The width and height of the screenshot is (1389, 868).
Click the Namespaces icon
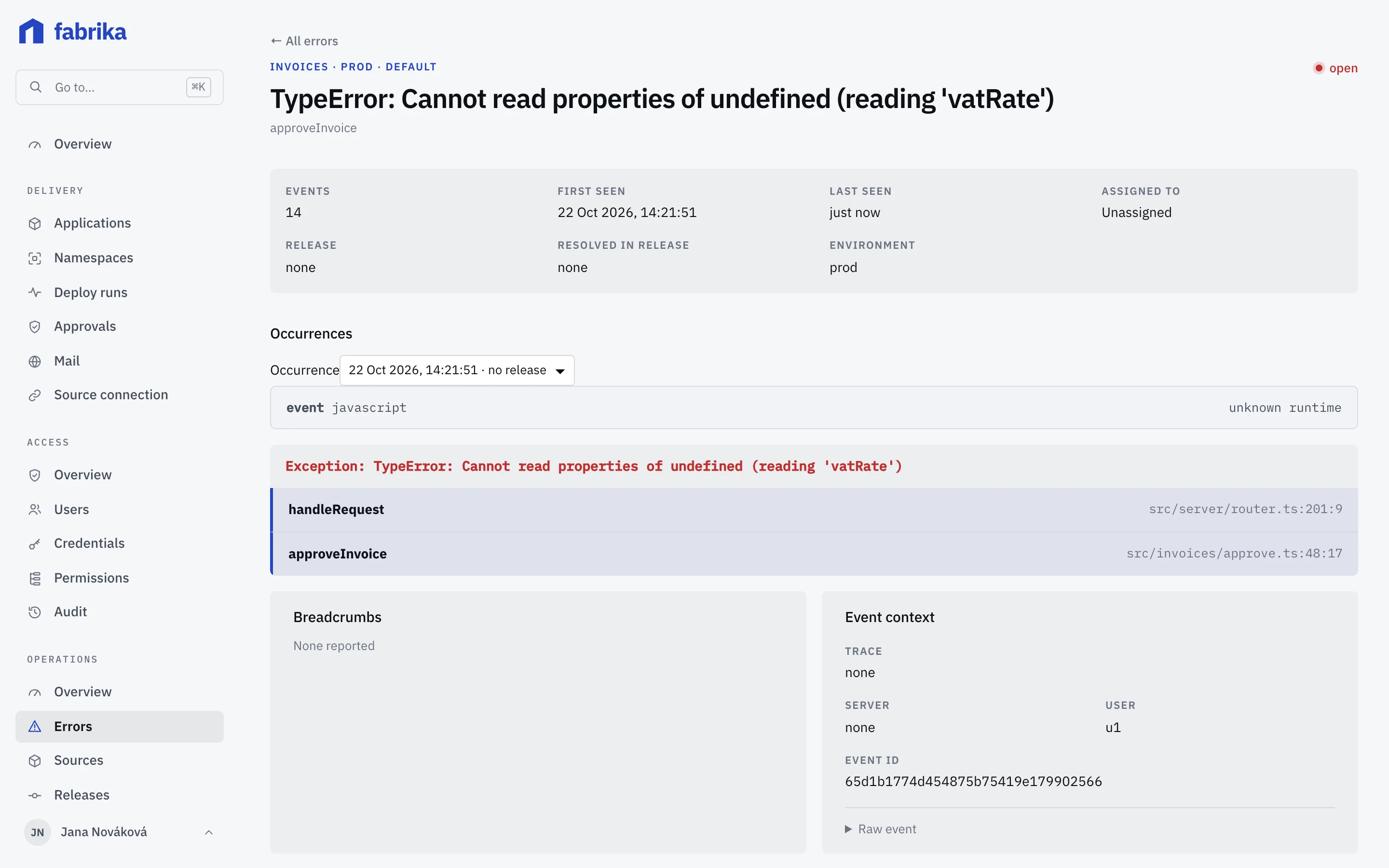(35, 258)
